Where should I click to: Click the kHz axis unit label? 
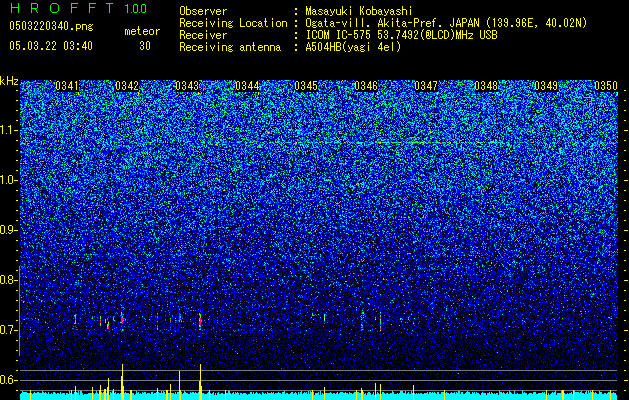[x=9, y=81]
